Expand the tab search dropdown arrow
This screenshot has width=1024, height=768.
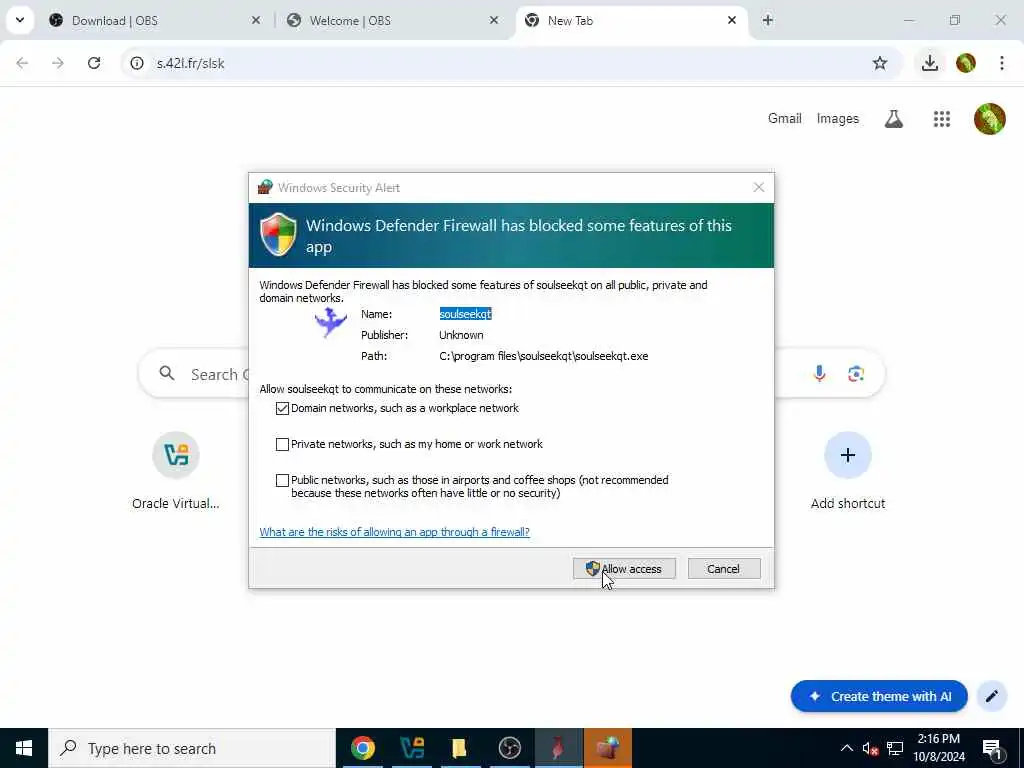(x=20, y=20)
